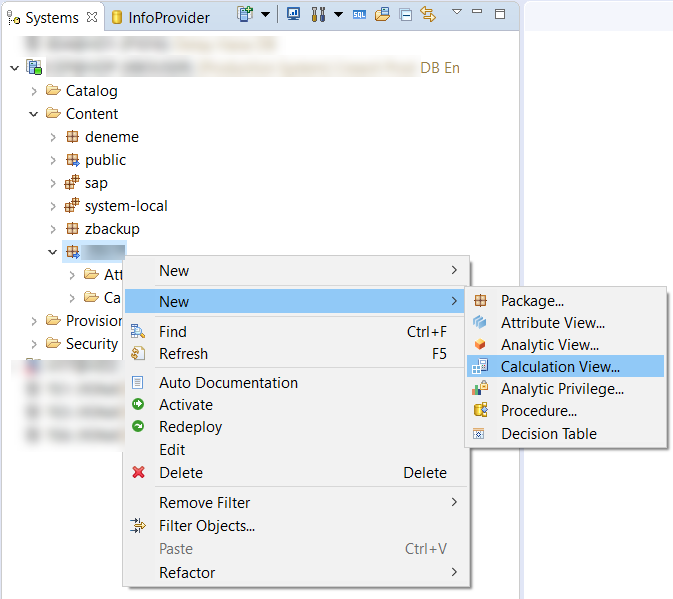Select the sap package
The height and width of the screenshot is (599, 673).
click(86, 183)
